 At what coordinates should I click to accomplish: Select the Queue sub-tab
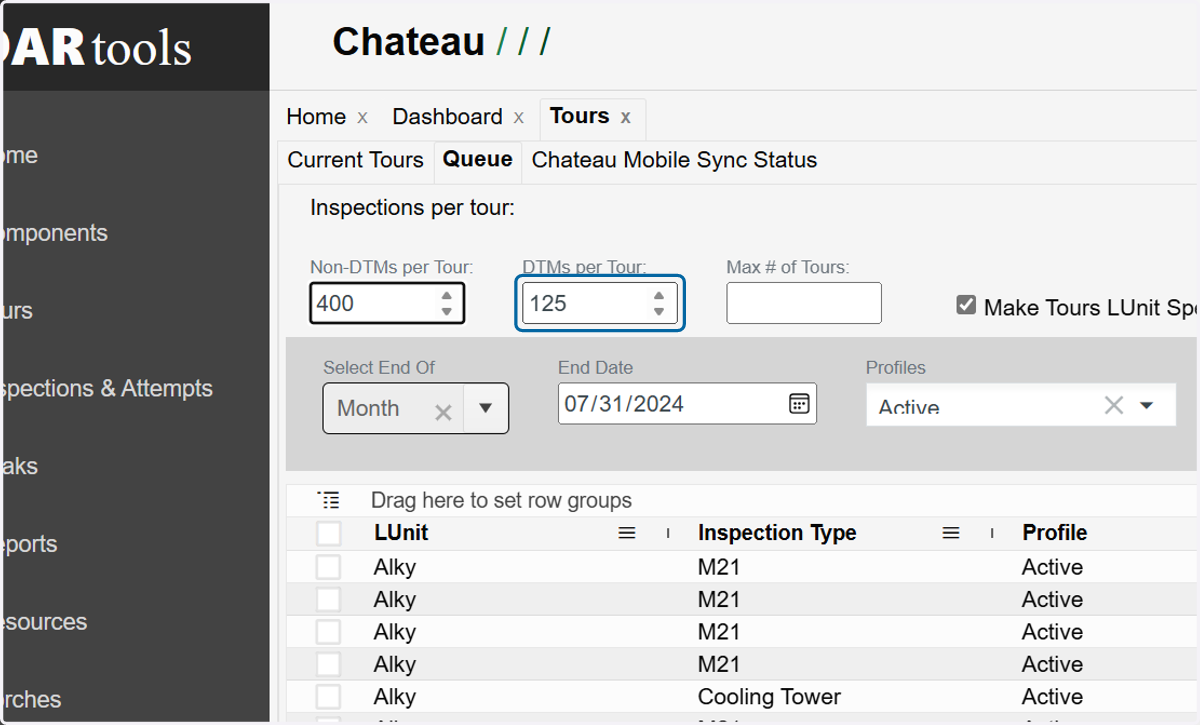click(478, 159)
